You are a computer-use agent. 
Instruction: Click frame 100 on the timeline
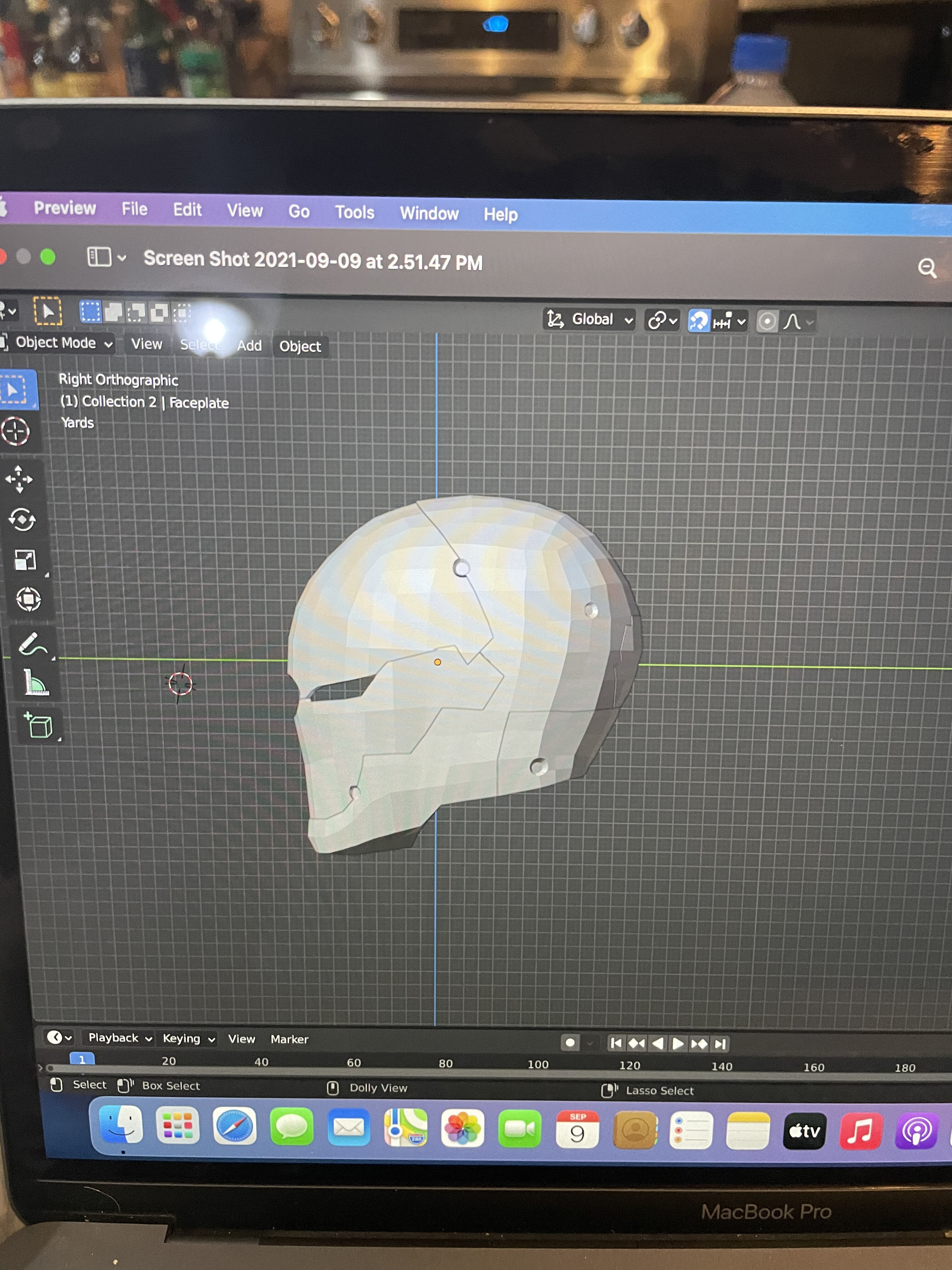(538, 1064)
